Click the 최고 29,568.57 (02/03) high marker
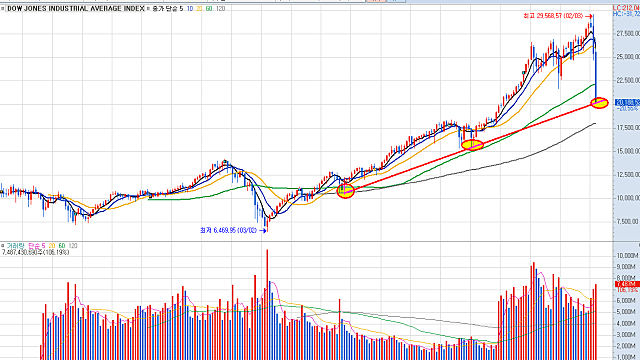640x360 pixels. [x=558, y=16]
